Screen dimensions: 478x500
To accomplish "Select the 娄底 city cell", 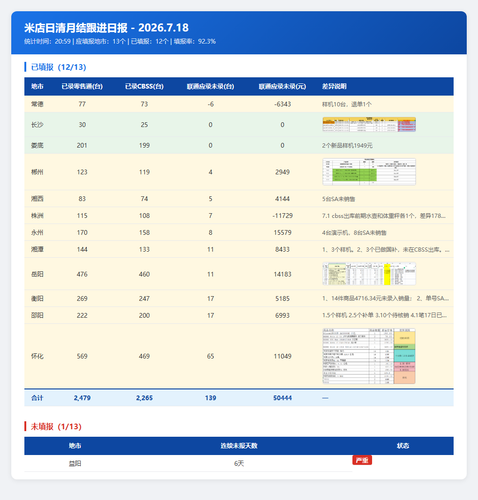I will tap(37, 145).
